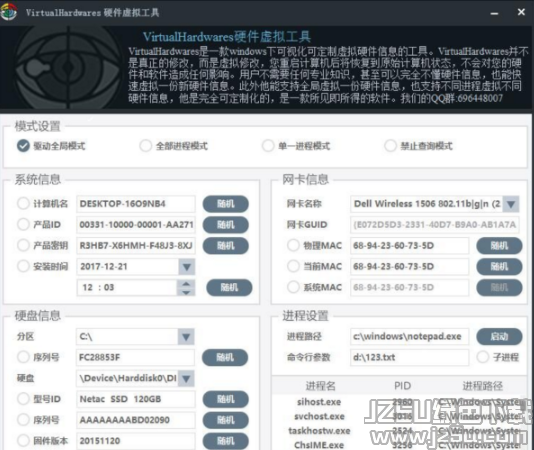Randomize the 物理MAC address

click(x=499, y=246)
